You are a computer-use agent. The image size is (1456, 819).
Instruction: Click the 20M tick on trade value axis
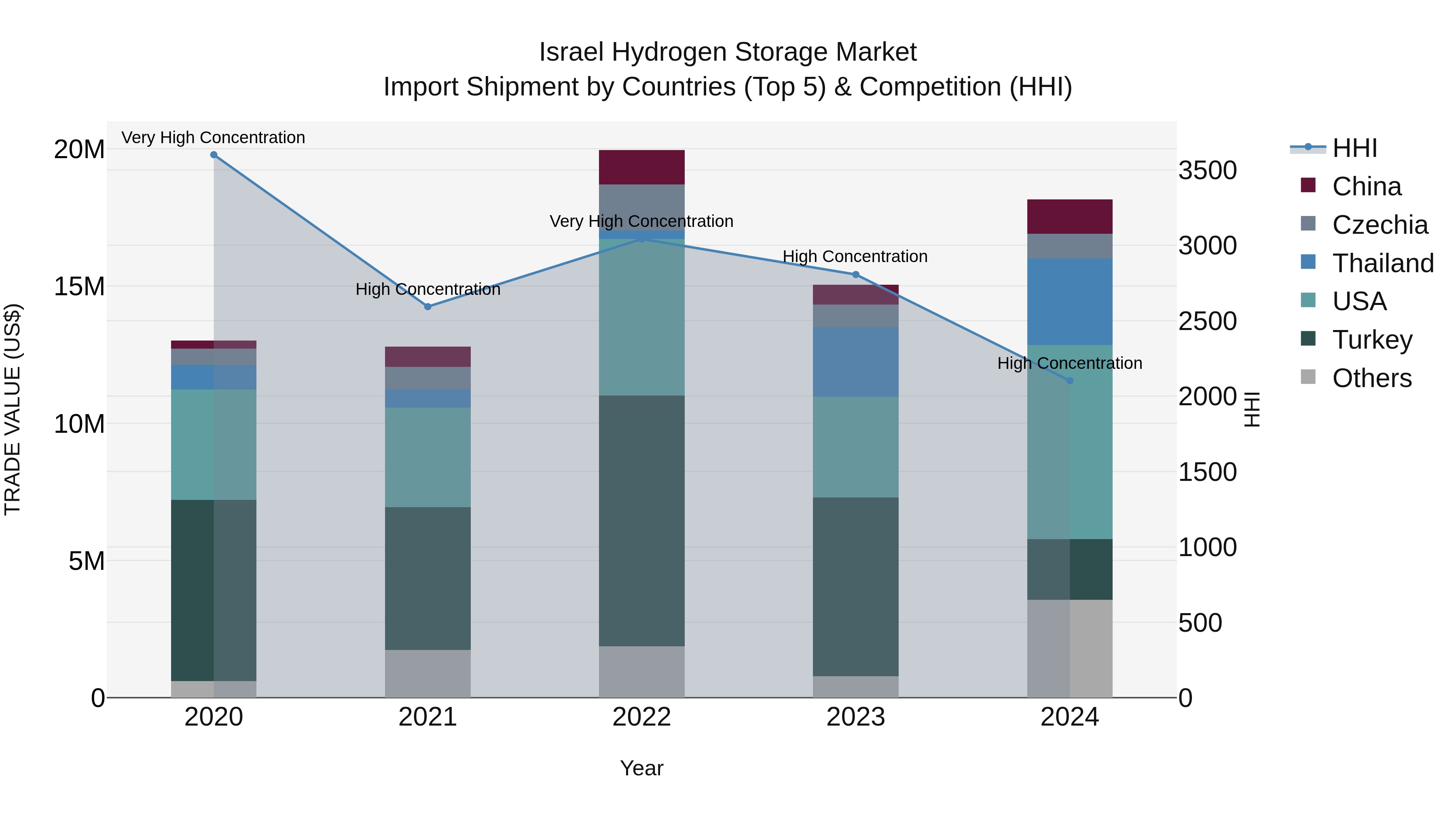coord(79,150)
